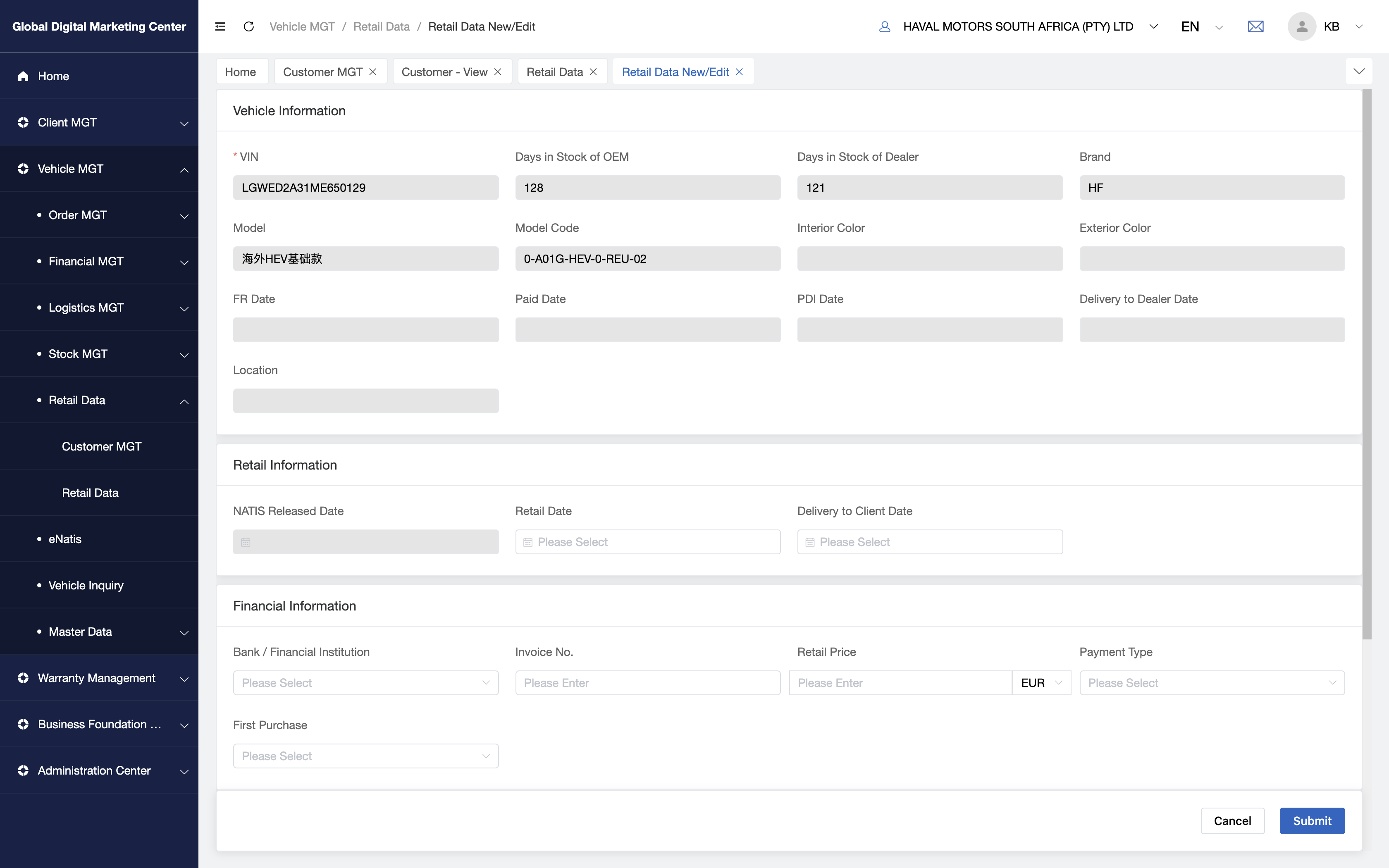Close the Customer - View tab
Viewport: 1389px width, 868px height.
(498, 72)
